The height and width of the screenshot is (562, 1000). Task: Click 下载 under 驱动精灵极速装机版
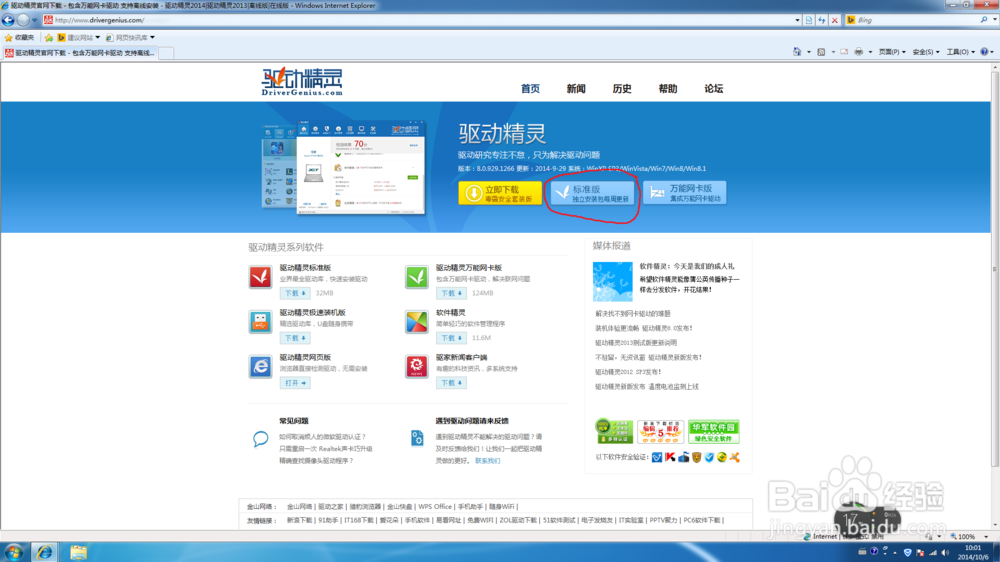click(295, 338)
